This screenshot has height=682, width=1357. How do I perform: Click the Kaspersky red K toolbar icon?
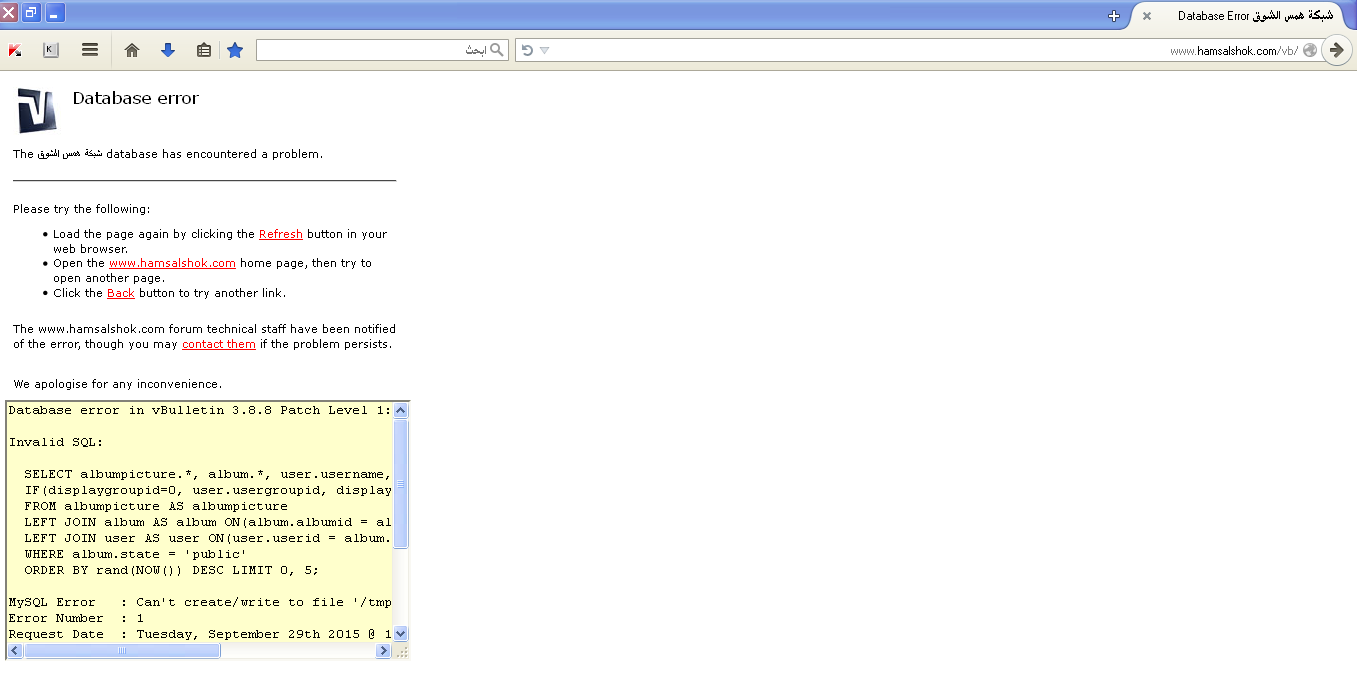(15, 50)
